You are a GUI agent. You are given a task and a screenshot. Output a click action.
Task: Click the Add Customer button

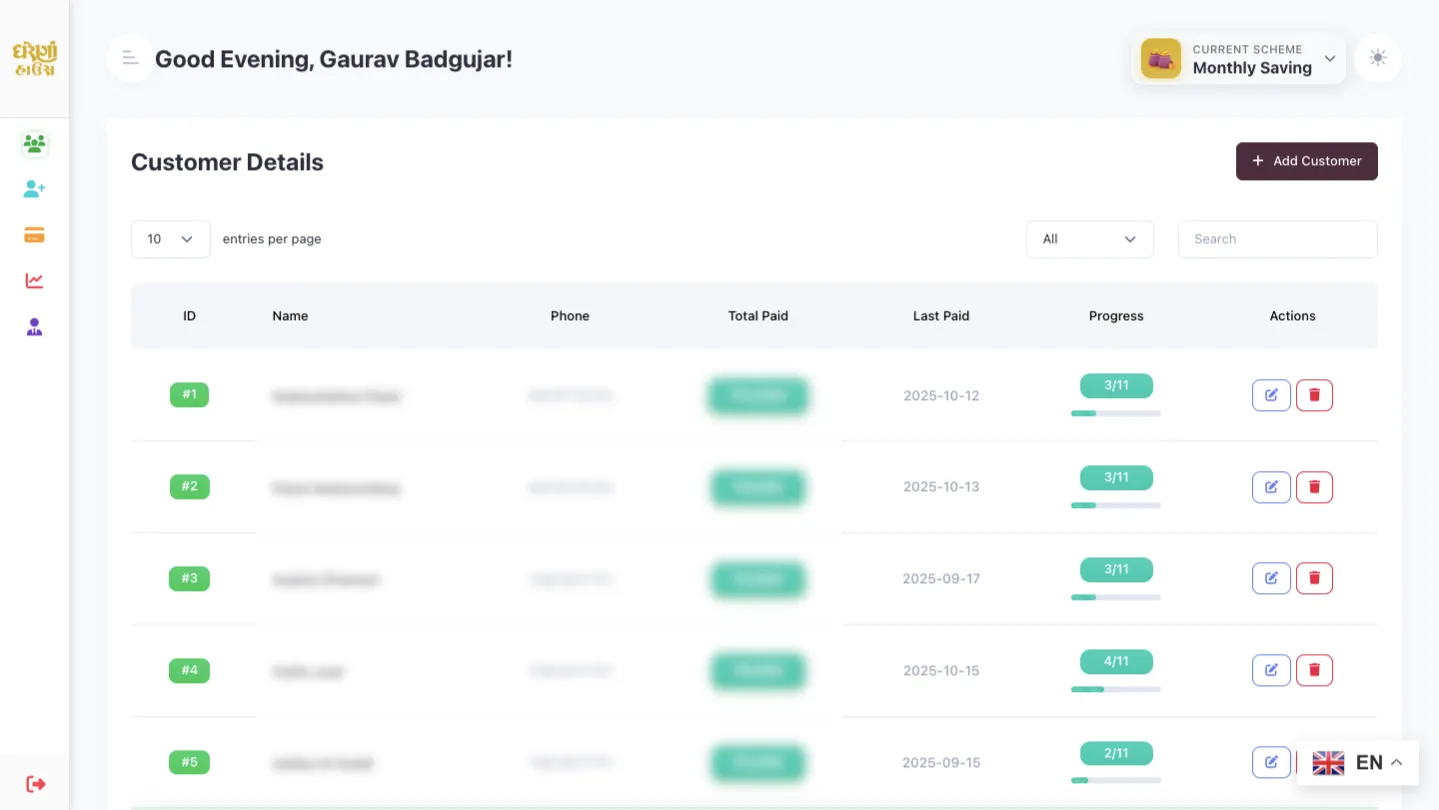pos(1306,161)
